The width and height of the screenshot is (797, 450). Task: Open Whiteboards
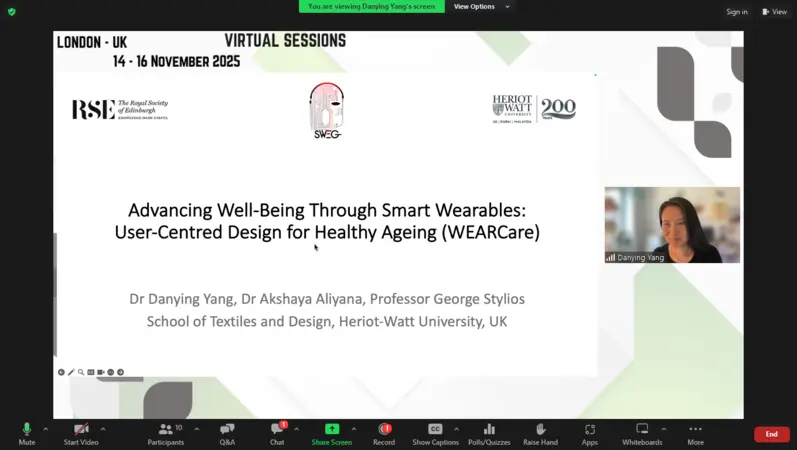point(642,430)
